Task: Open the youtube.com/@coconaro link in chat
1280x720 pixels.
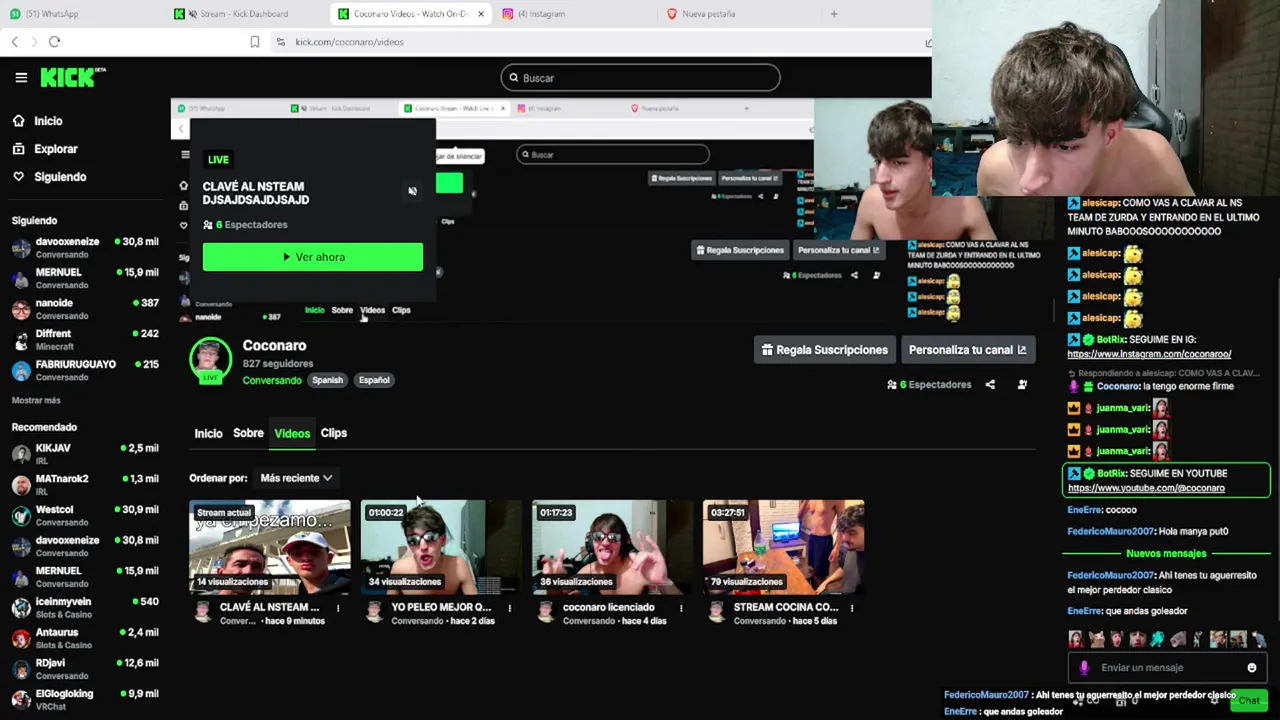Action: coord(1146,488)
